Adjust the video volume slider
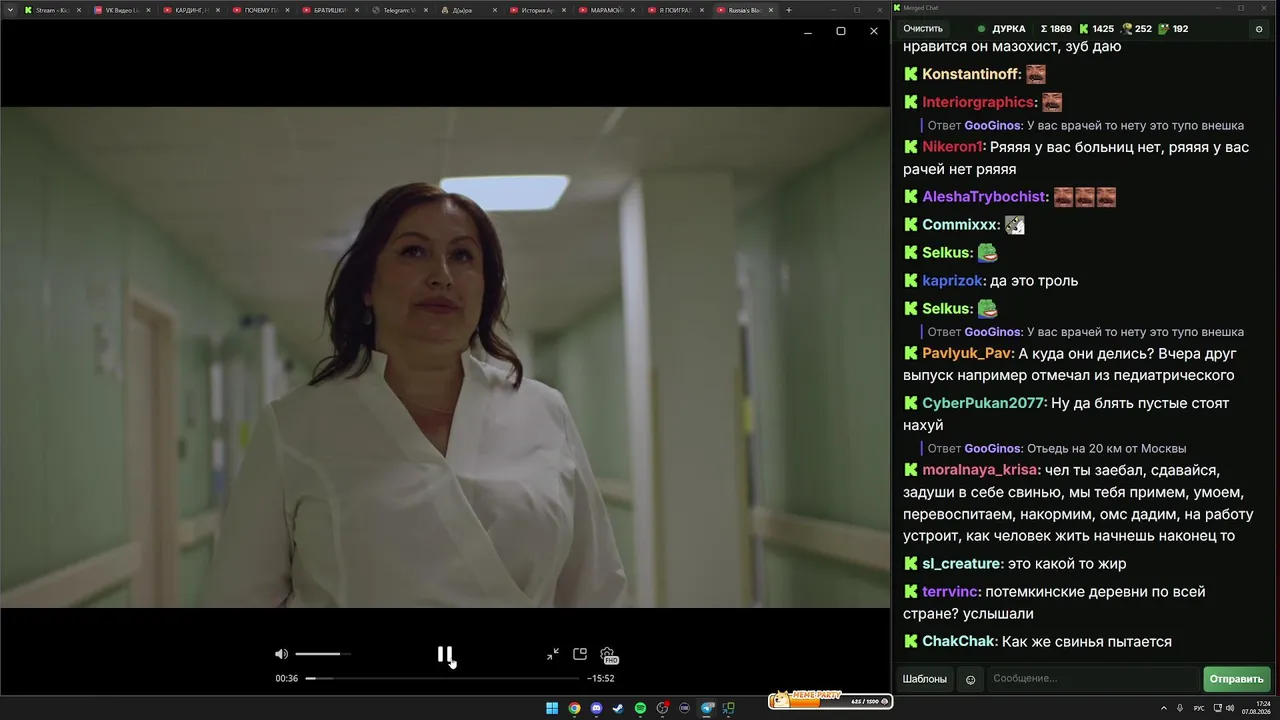This screenshot has width=1280, height=720. coord(323,654)
